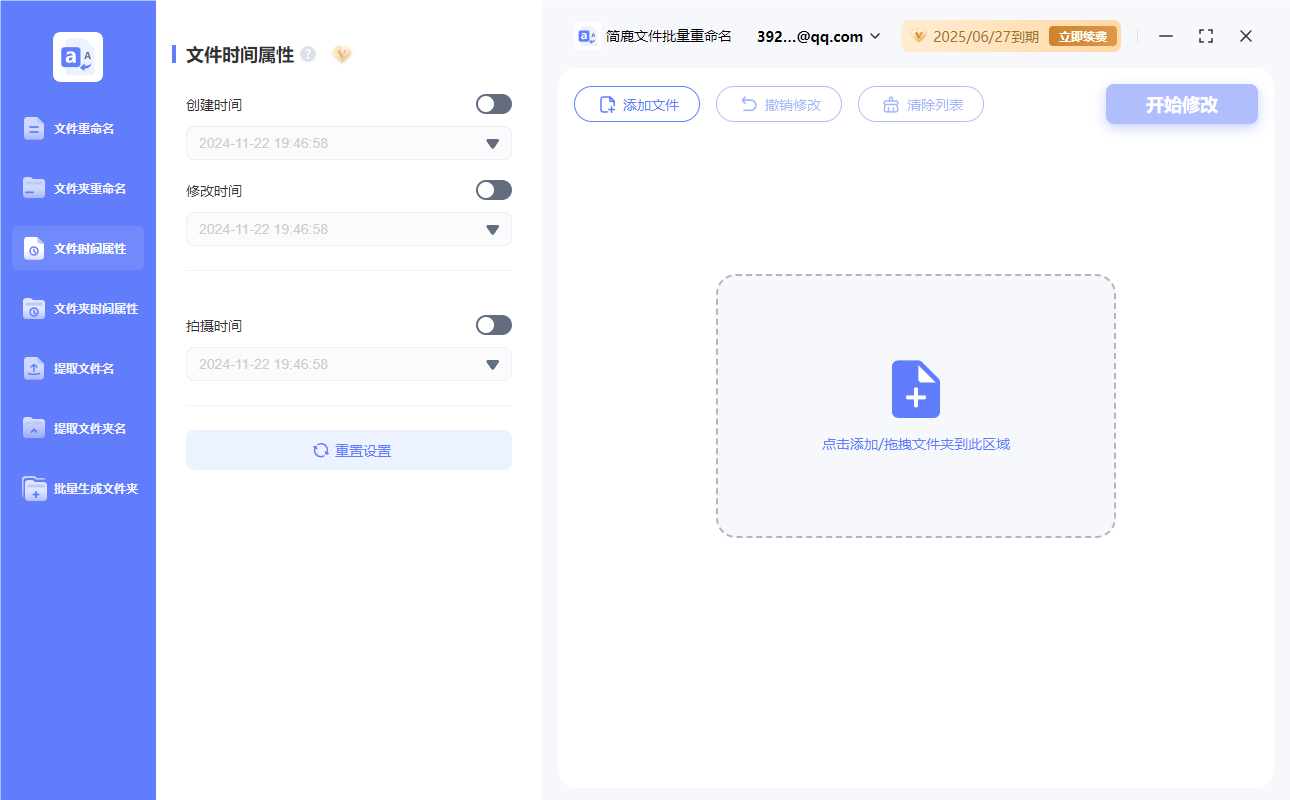
Task: Select the 文件重命名 sidebar tool
Action: [77, 128]
